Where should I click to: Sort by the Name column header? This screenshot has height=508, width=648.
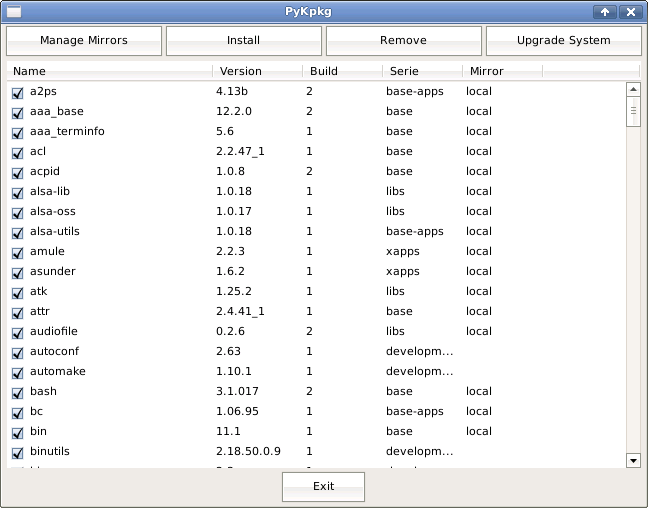click(x=110, y=71)
